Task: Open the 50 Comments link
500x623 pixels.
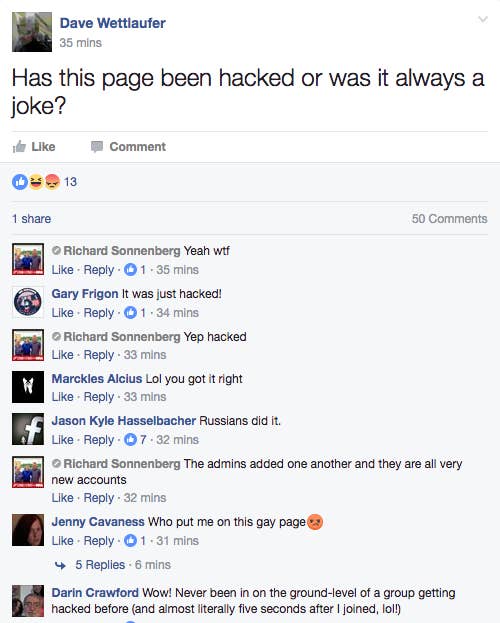Action: (x=449, y=219)
